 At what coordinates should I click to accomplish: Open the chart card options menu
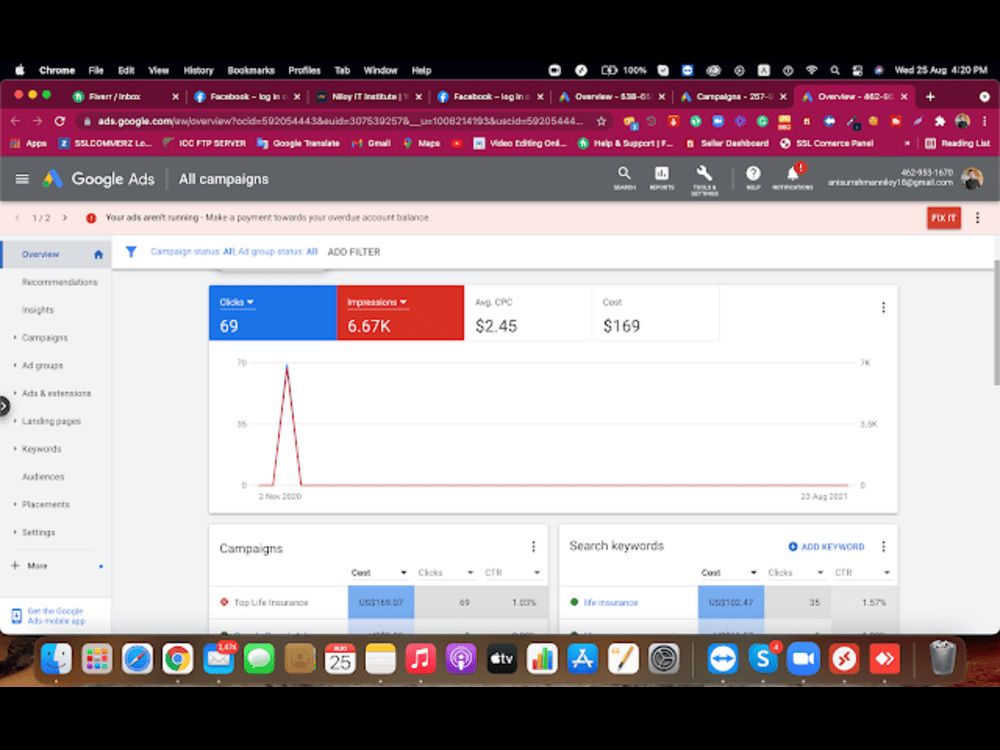pyautogui.click(x=883, y=308)
